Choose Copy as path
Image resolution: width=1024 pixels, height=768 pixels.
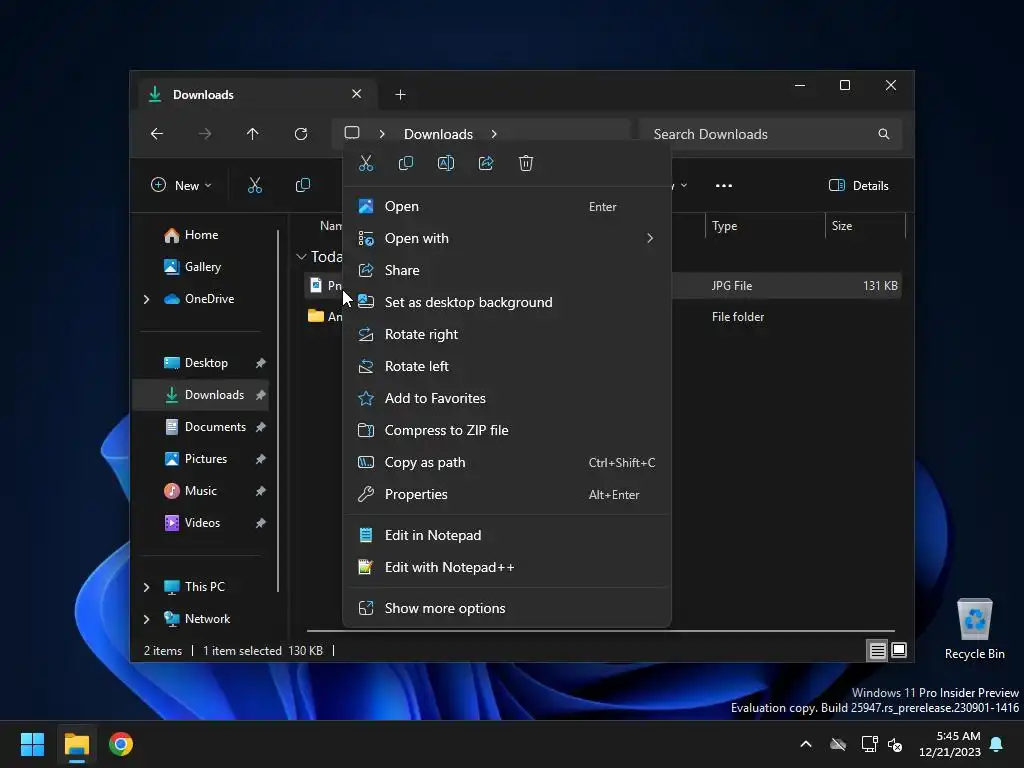[x=507, y=462]
